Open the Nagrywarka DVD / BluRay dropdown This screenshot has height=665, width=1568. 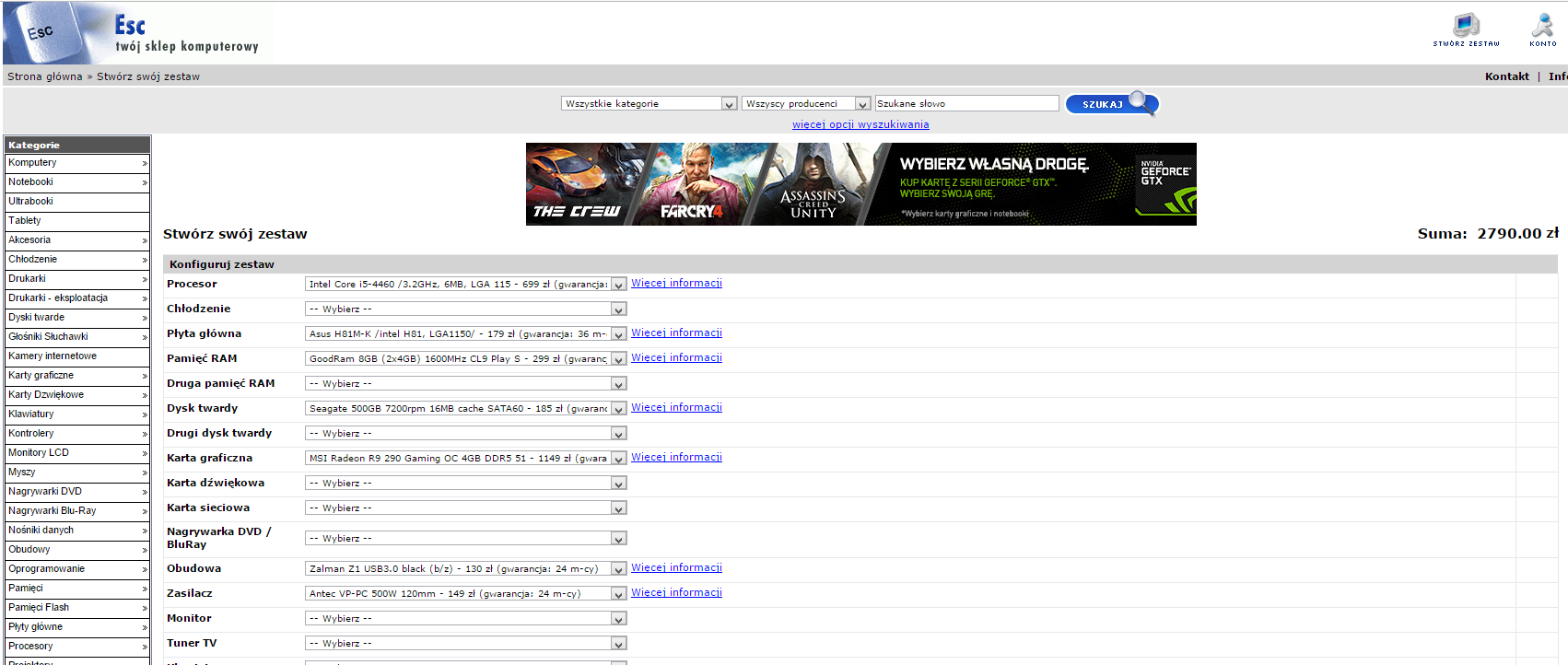pos(466,539)
